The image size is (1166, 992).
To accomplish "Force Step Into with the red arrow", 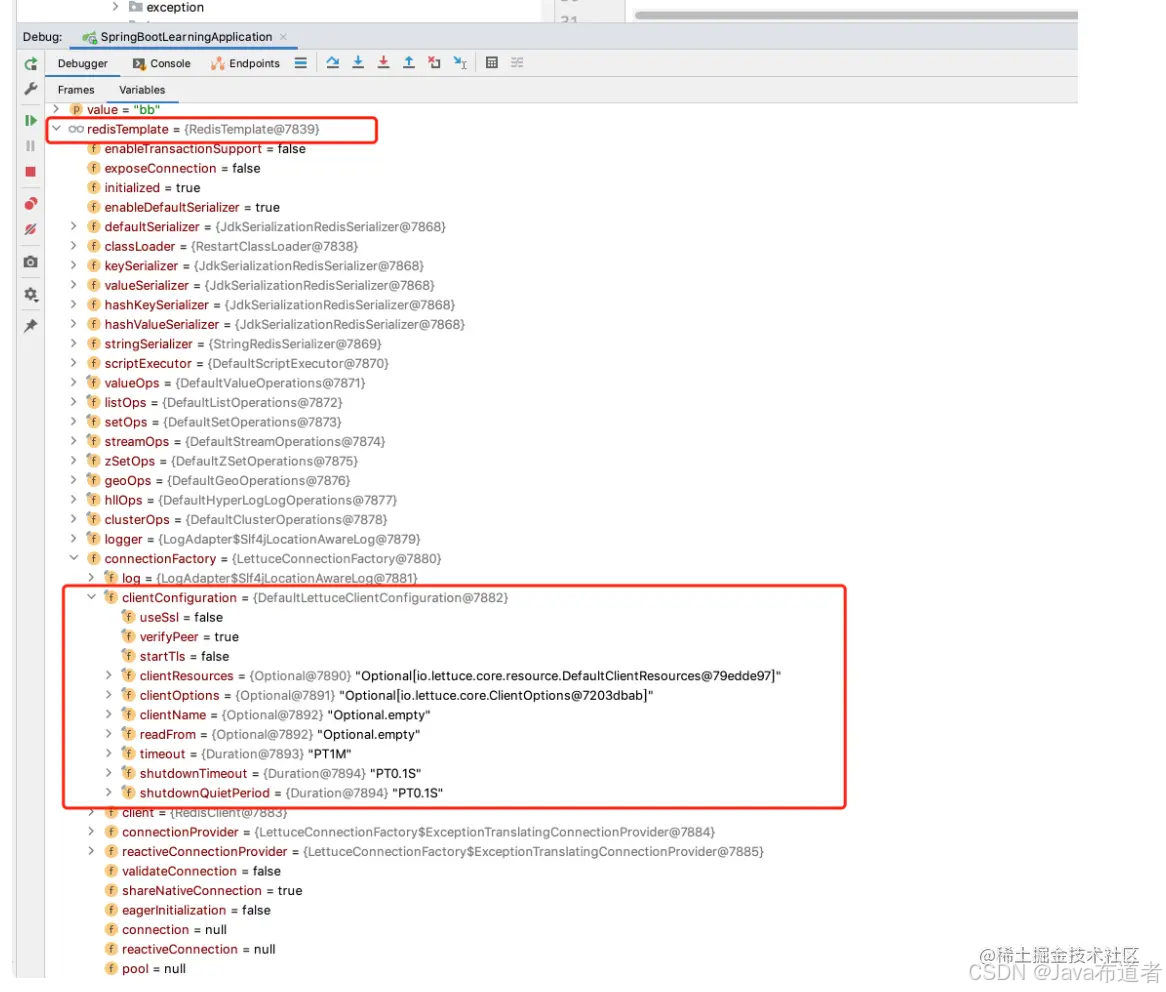I will tap(383, 62).
